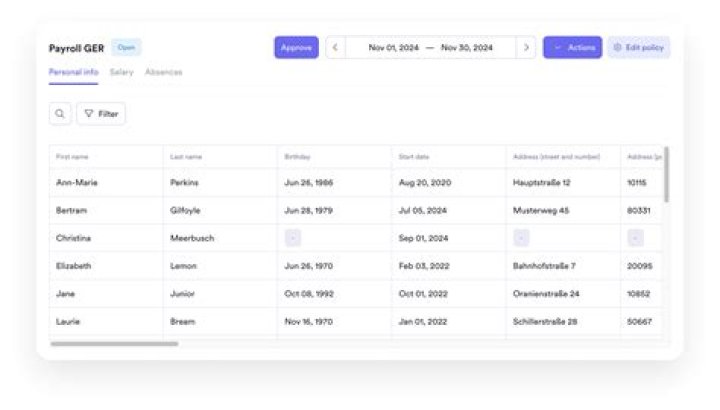Click the Open status badge
The height and width of the screenshot is (410, 720).
126,47
